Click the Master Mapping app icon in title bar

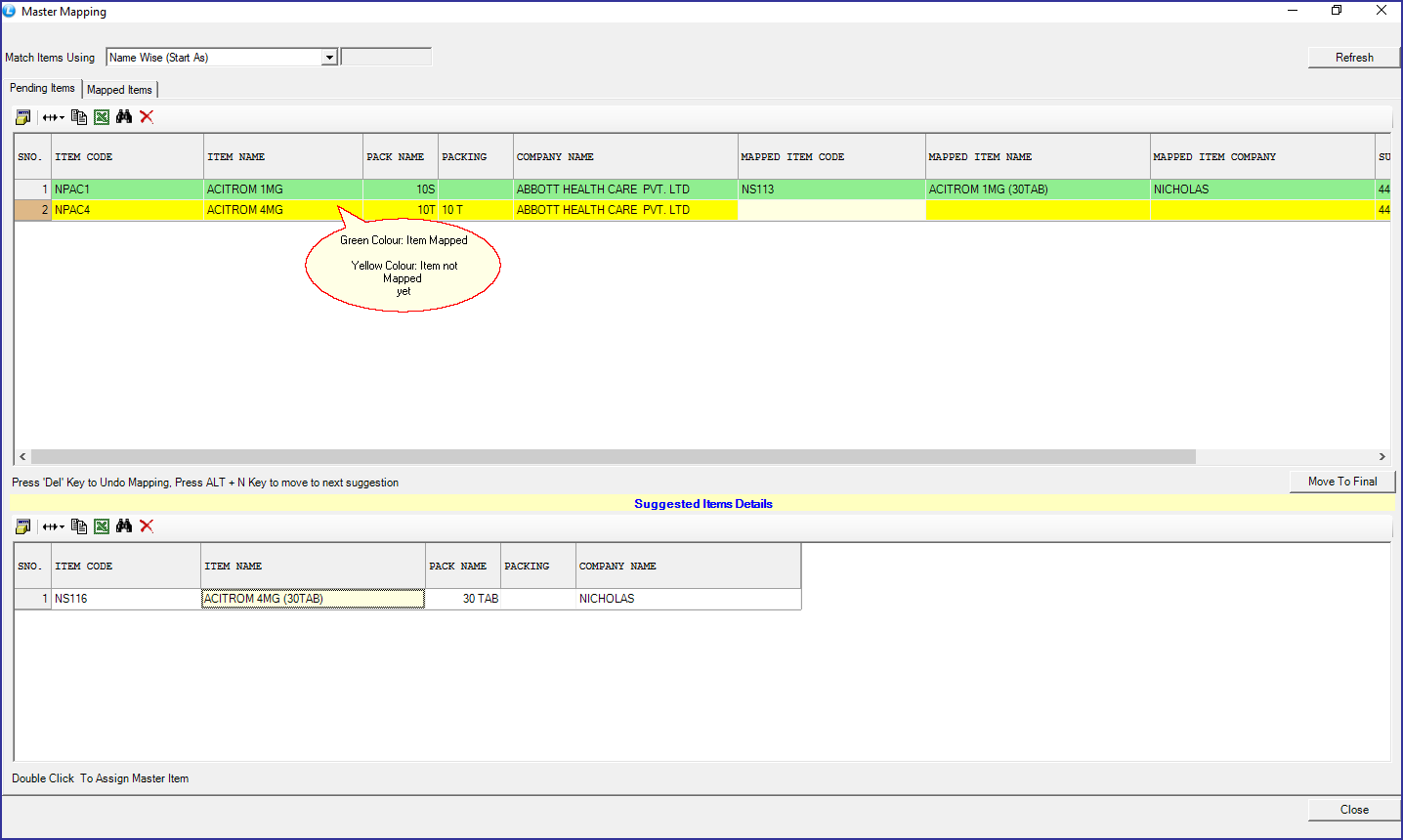coord(10,11)
